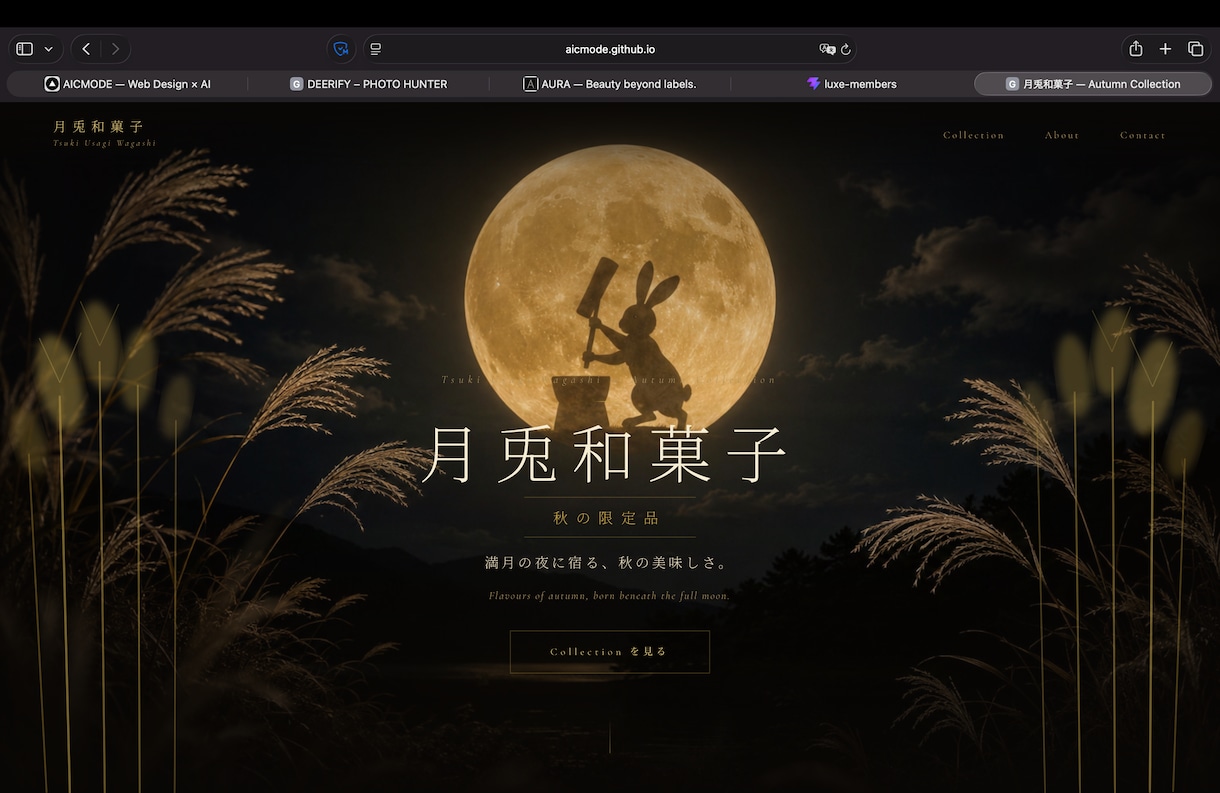Open the Collection nav link
Image resolution: width=1220 pixels, height=793 pixels.
973,135
